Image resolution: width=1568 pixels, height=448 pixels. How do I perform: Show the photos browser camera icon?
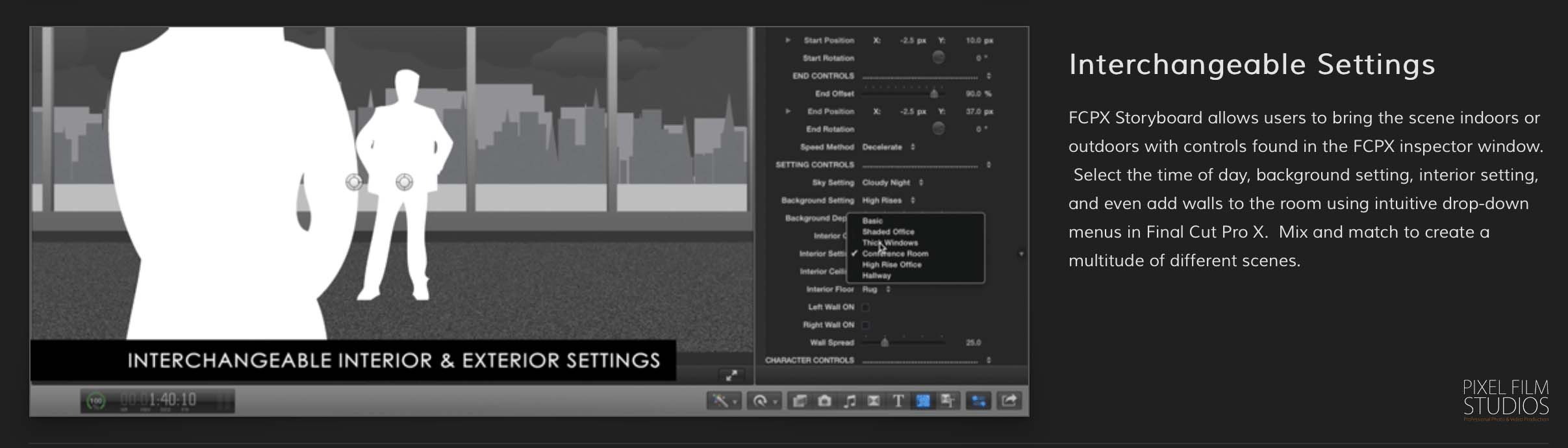[x=824, y=401]
